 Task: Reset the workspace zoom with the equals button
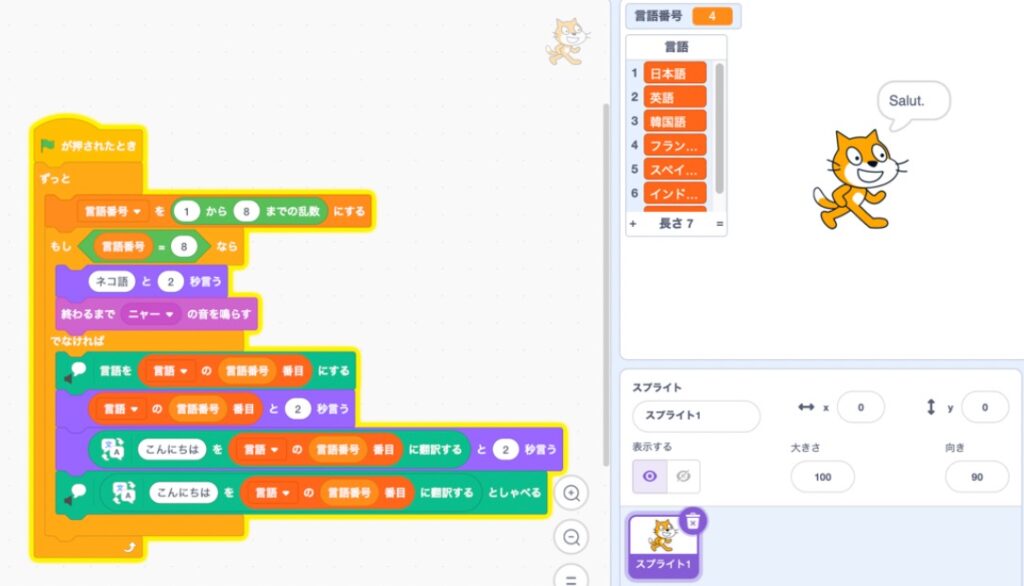coord(571,578)
